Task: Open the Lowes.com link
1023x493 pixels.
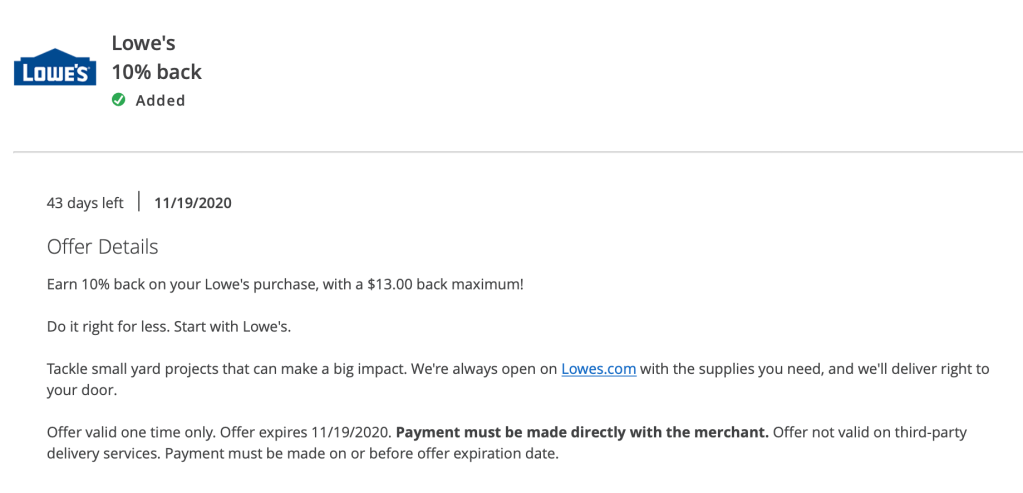Action: pos(598,368)
